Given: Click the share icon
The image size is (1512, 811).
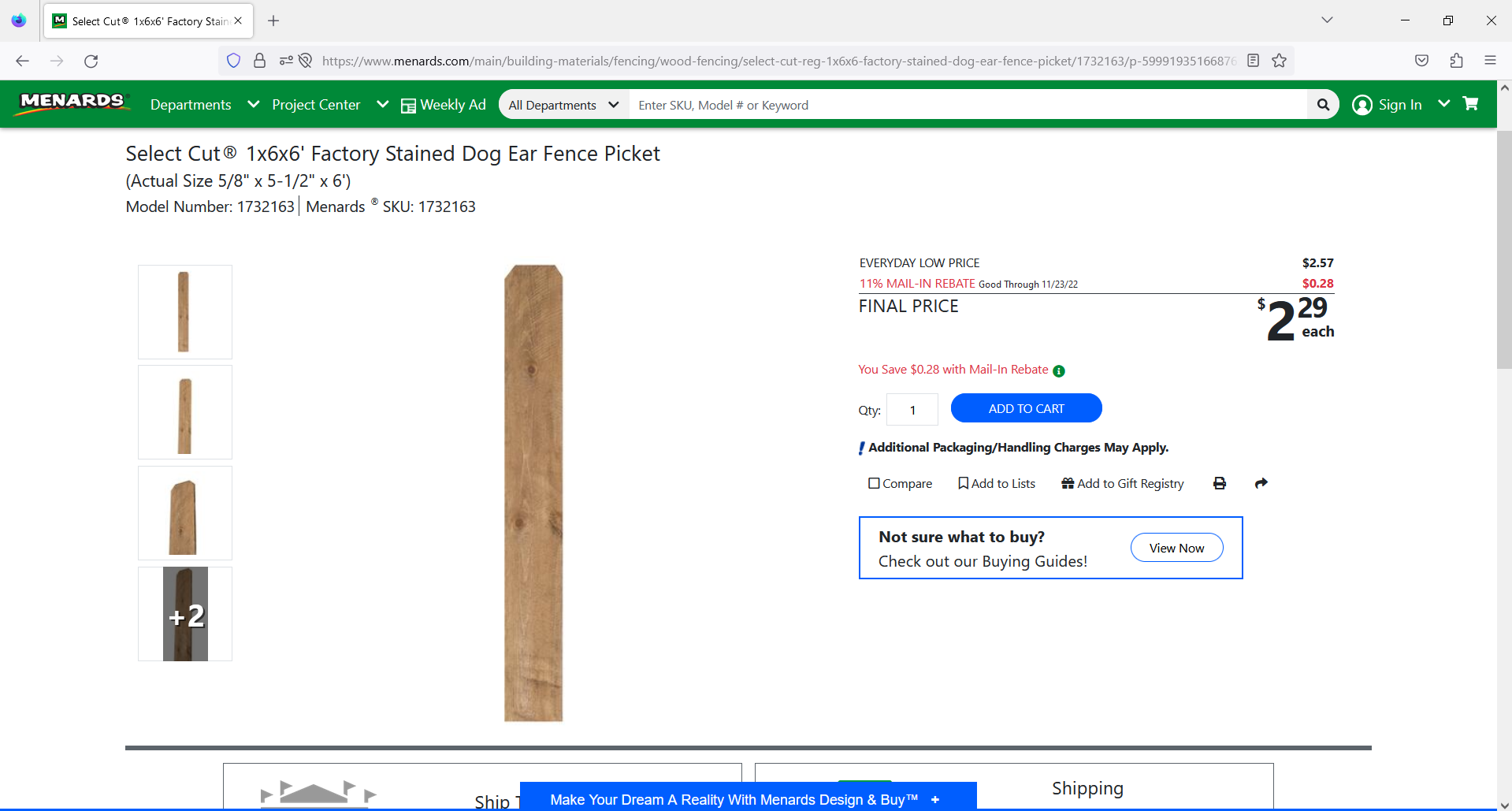Looking at the screenshot, I should [x=1261, y=483].
